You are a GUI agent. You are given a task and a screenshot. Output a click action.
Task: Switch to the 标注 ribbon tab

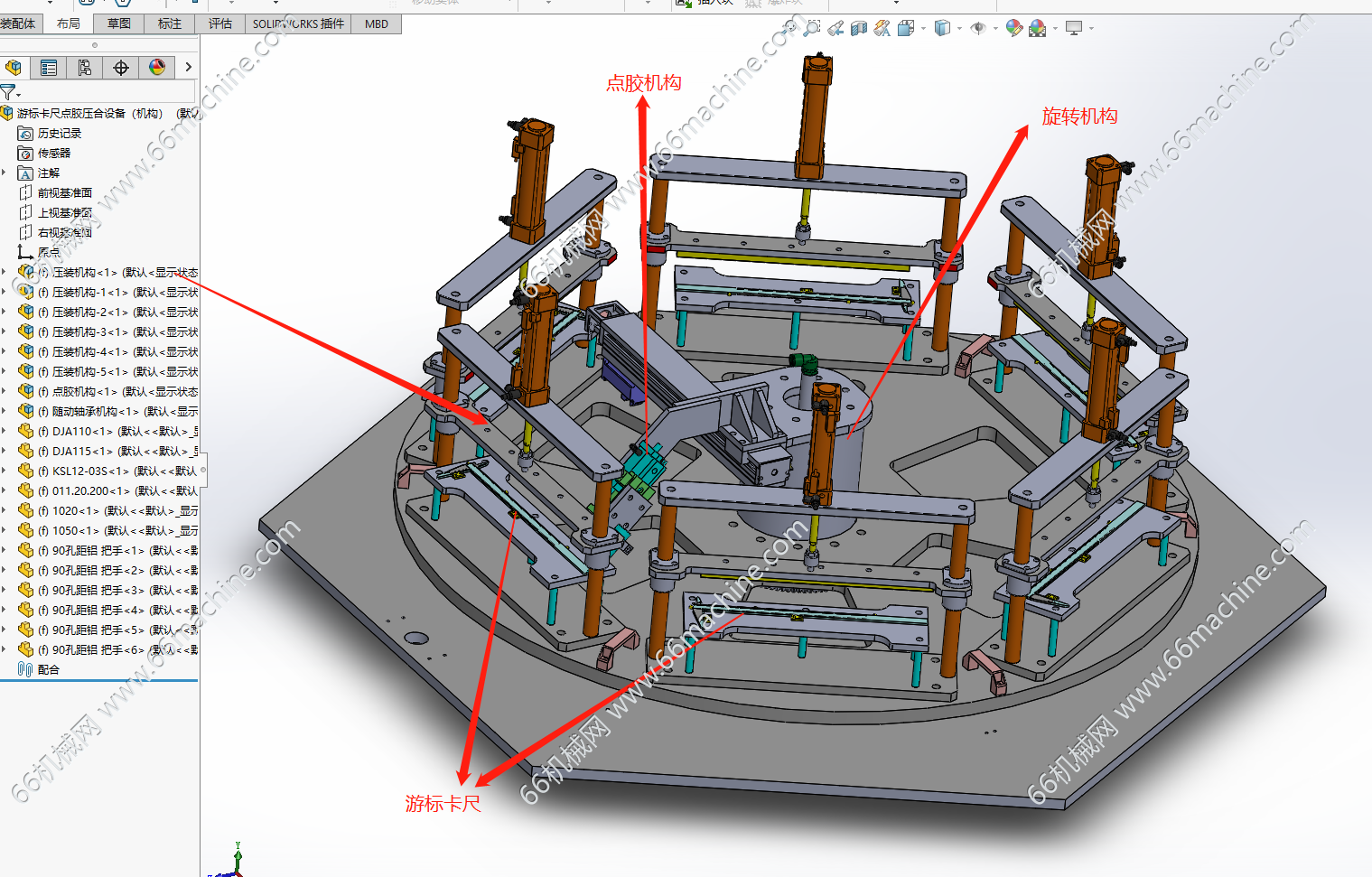[x=170, y=23]
